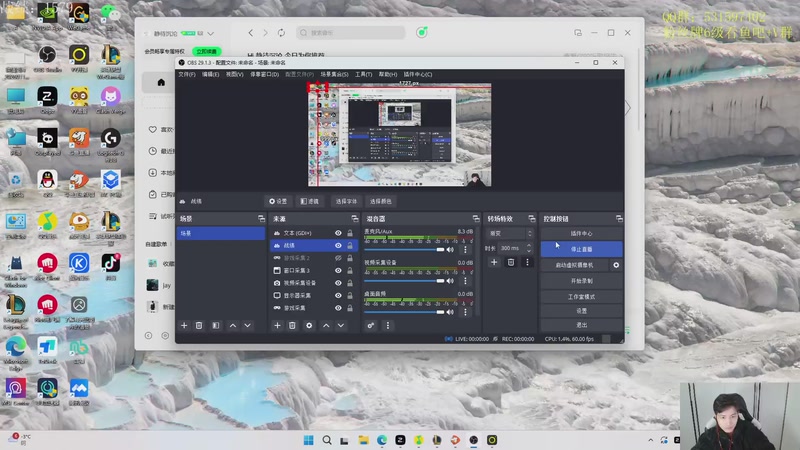Click the 桌面音频 volume slider
800x450 pixels.
(x=404, y=312)
